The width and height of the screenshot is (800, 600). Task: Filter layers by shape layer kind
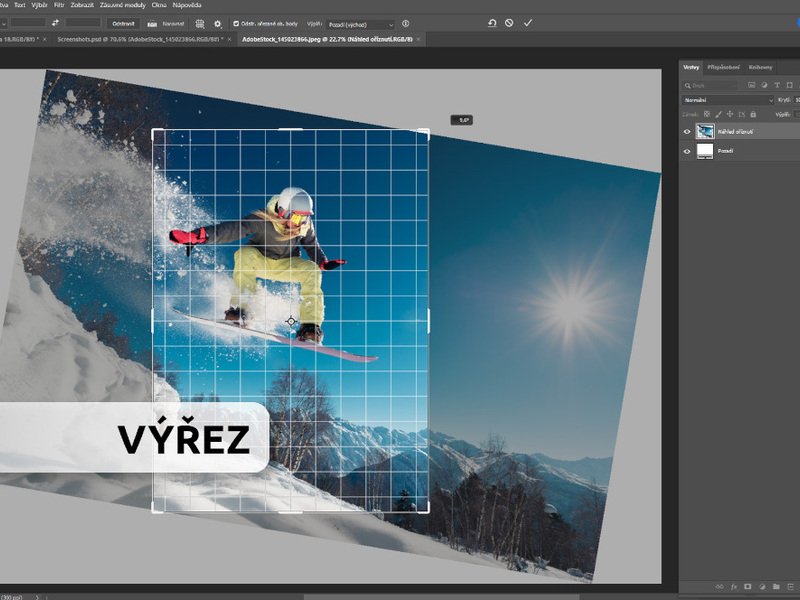790,85
